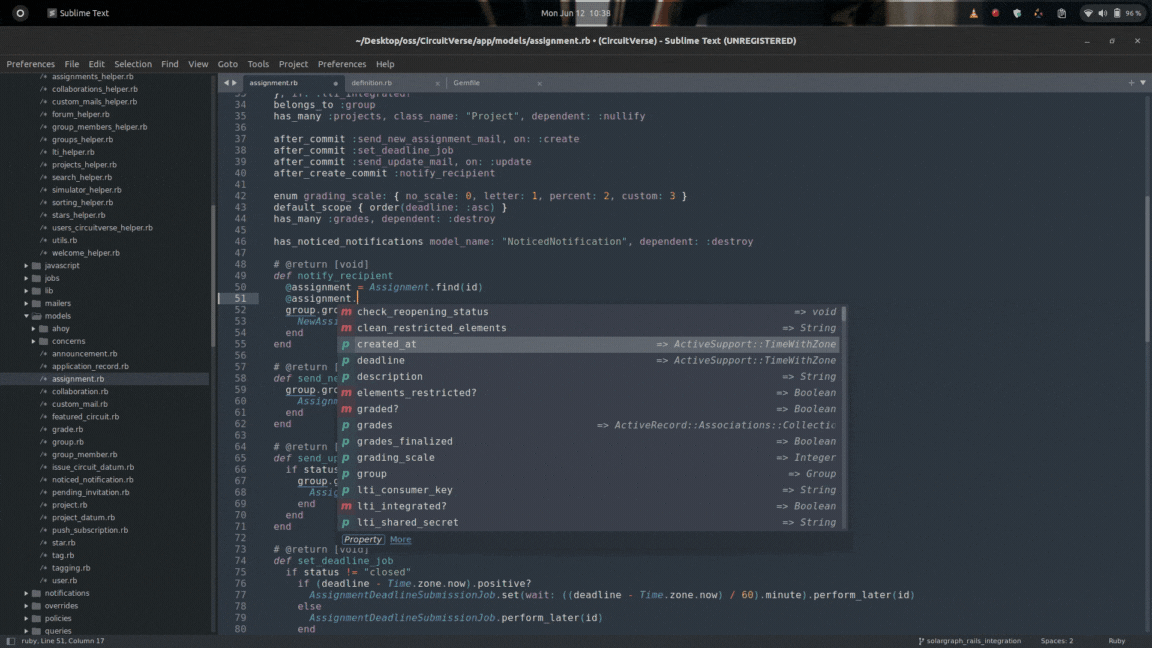This screenshot has height=648, width=1152.
Task: Click the shield security tray icon
Action: [1017, 13]
